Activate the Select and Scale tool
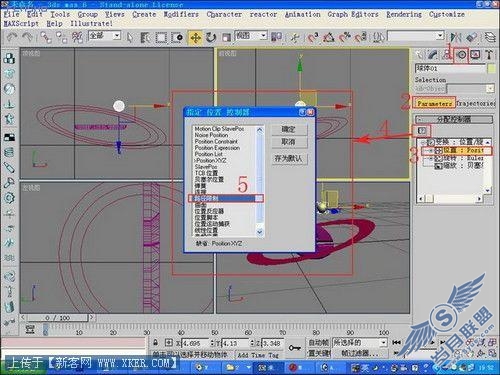Screen dimensions: 500x375 (227, 37)
